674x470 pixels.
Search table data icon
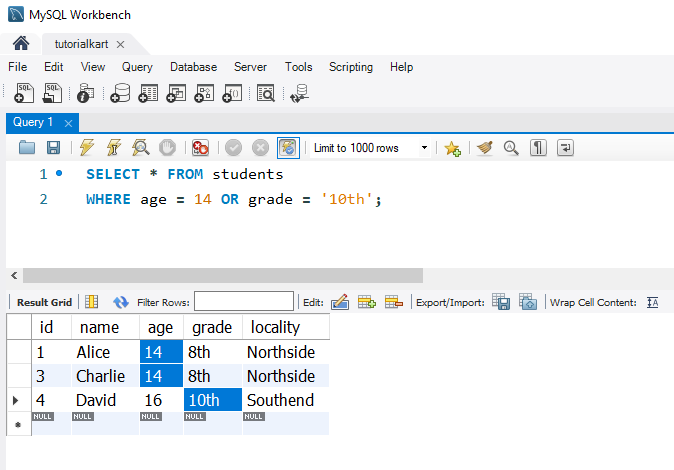pyautogui.click(x=266, y=93)
